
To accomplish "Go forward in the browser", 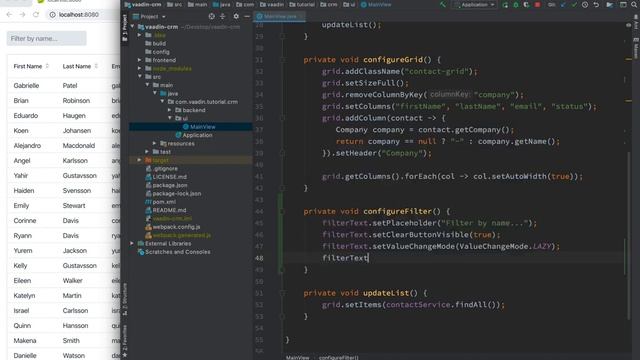I will (x=22, y=14).
